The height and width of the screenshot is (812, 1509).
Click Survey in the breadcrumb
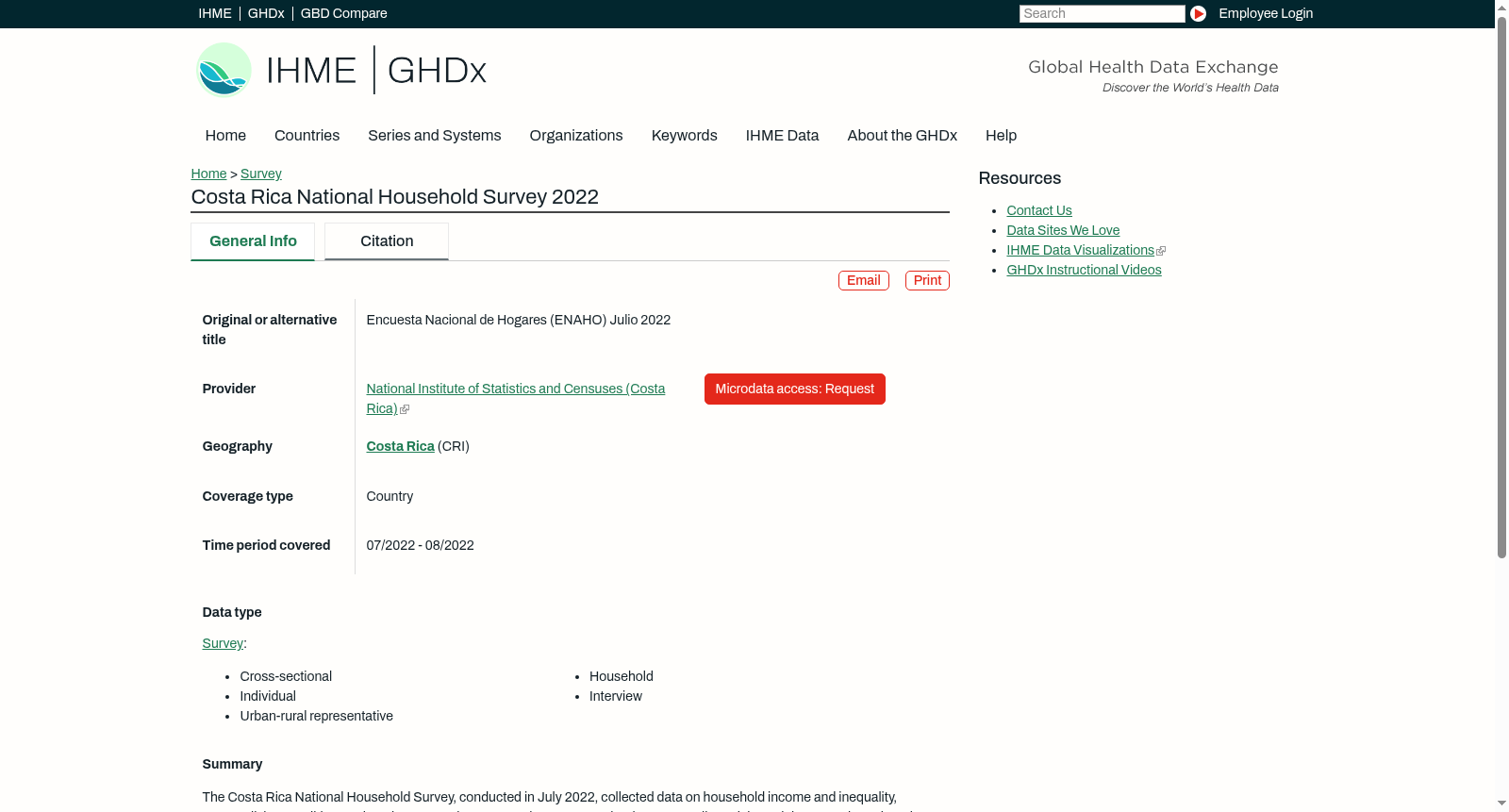tap(261, 174)
